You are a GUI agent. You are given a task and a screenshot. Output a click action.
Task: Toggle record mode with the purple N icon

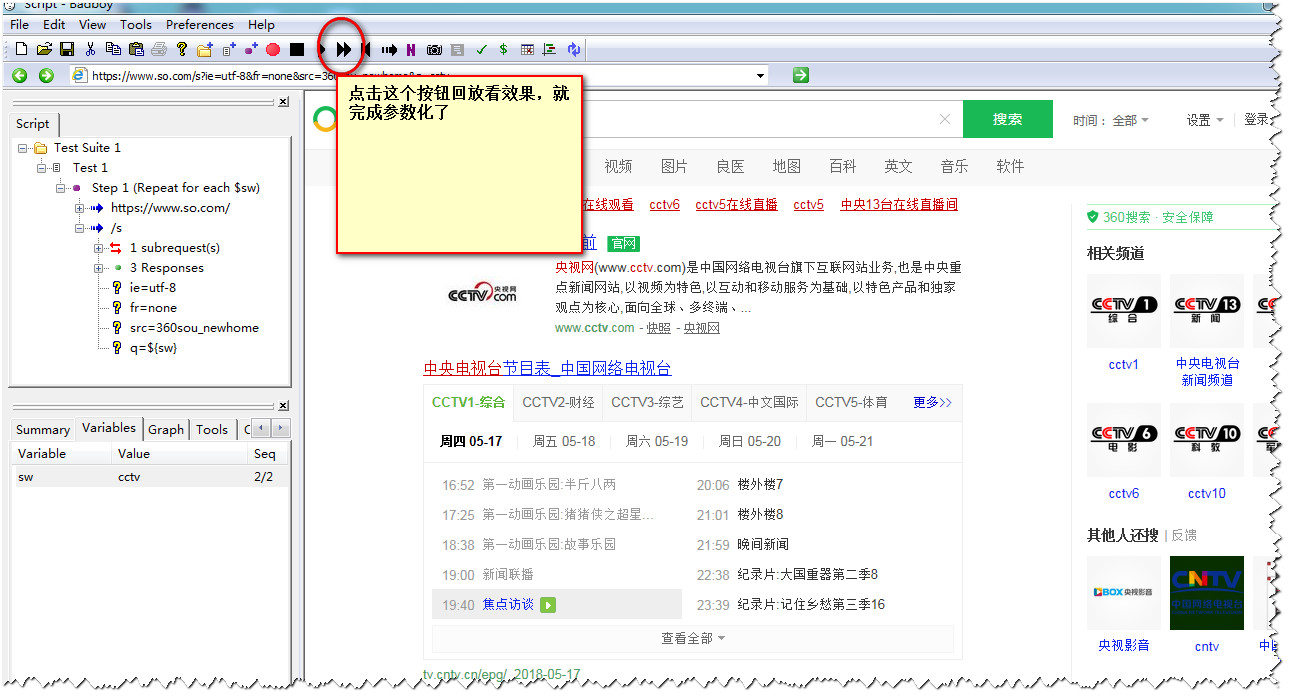point(411,49)
